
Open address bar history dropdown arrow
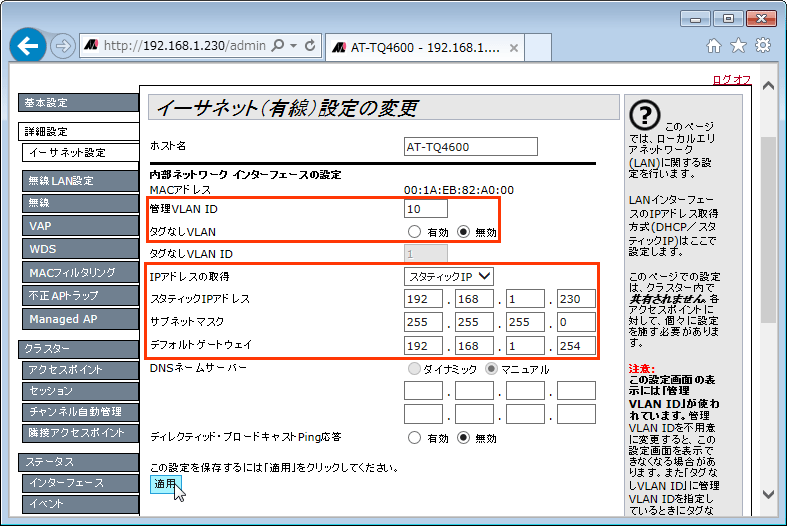(x=293, y=46)
